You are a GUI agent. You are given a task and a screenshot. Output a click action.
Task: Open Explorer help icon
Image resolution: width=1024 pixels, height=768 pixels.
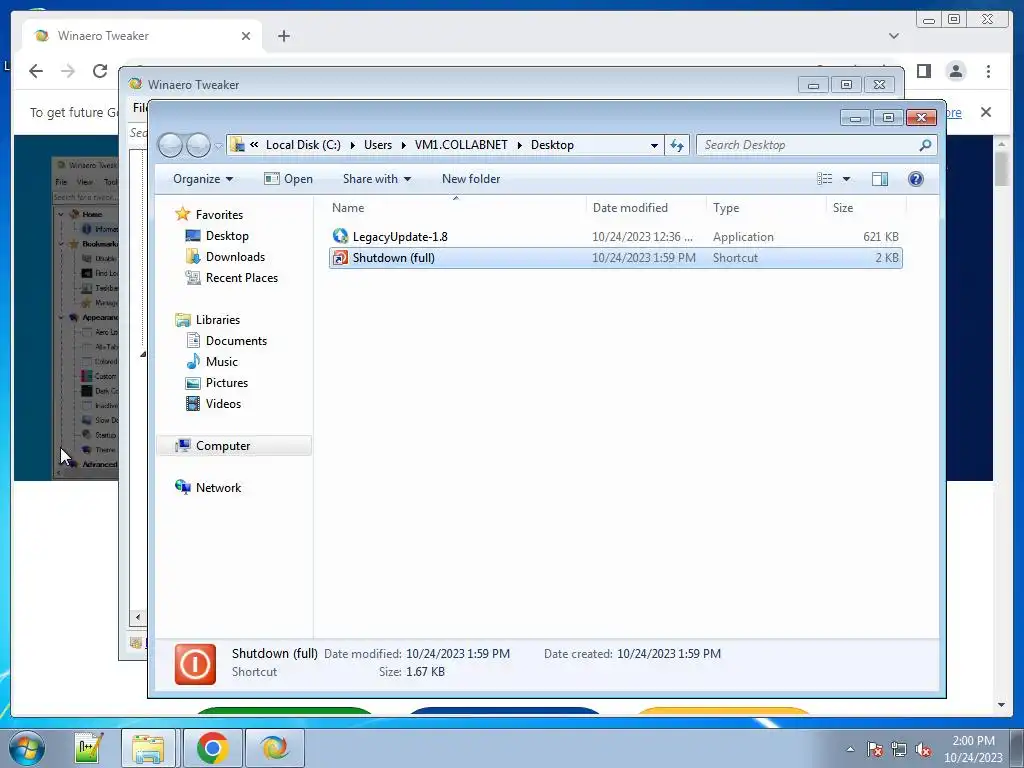(x=916, y=179)
